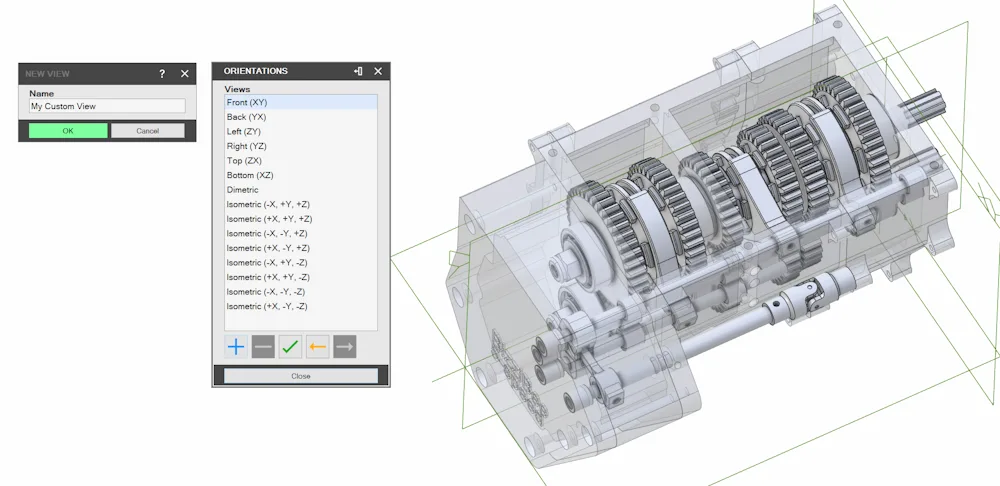1000x486 pixels.
Task: Select Isometric (-X, +Y, -Z) view
Action: [300, 262]
